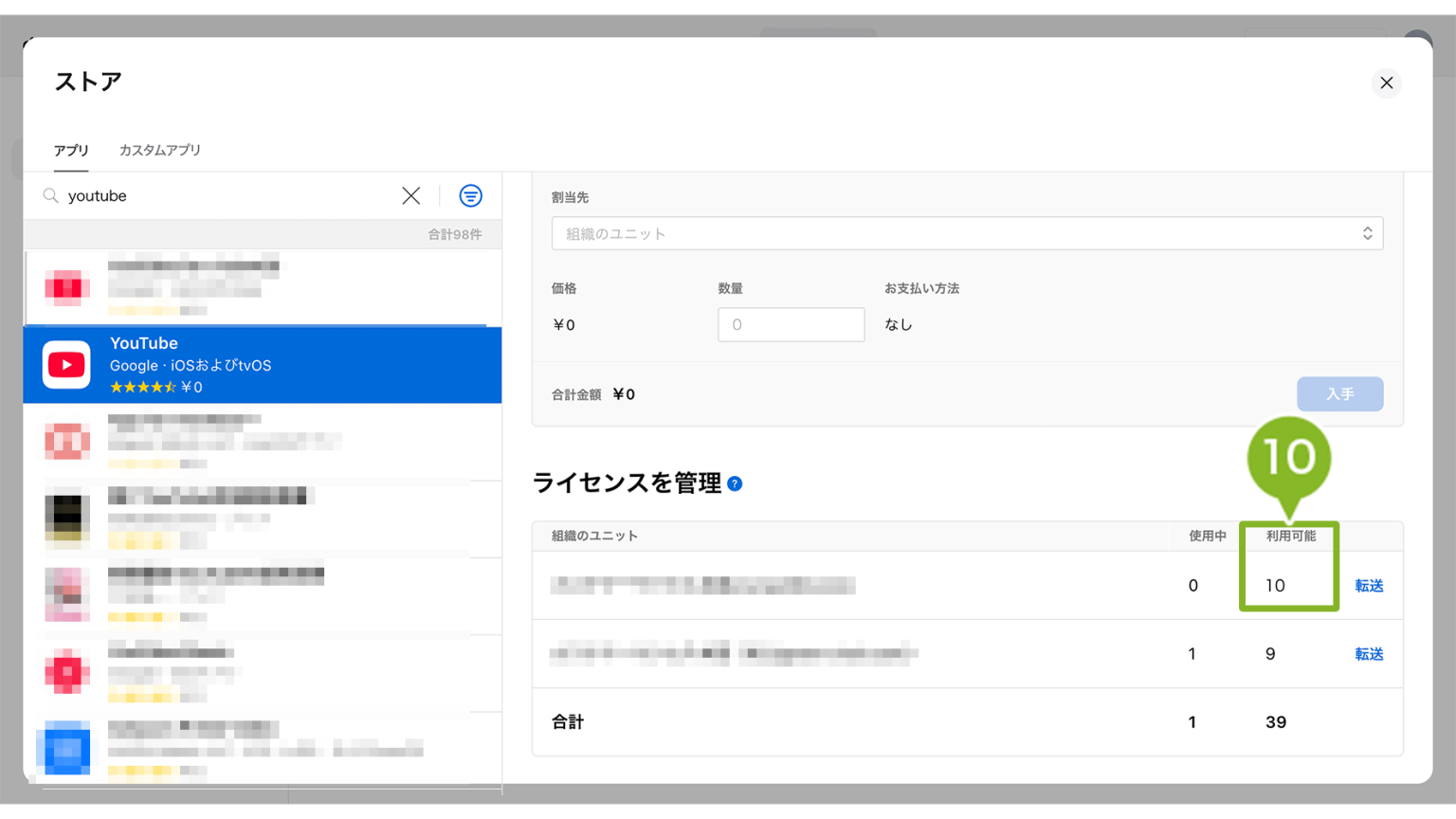Select the blurred blue app icon at list bottom
This screenshot has width=1456, height=819.
(66, 748)
